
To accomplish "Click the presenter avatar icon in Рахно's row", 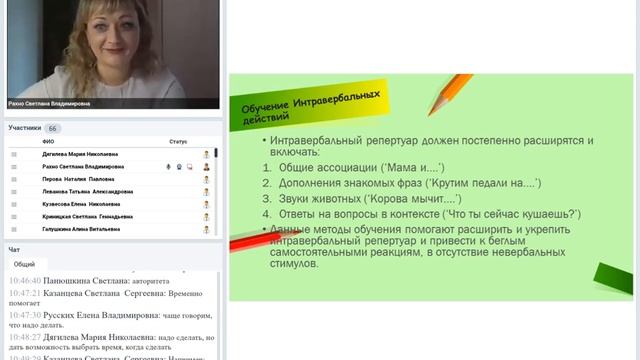I will (x=207, y=167).
